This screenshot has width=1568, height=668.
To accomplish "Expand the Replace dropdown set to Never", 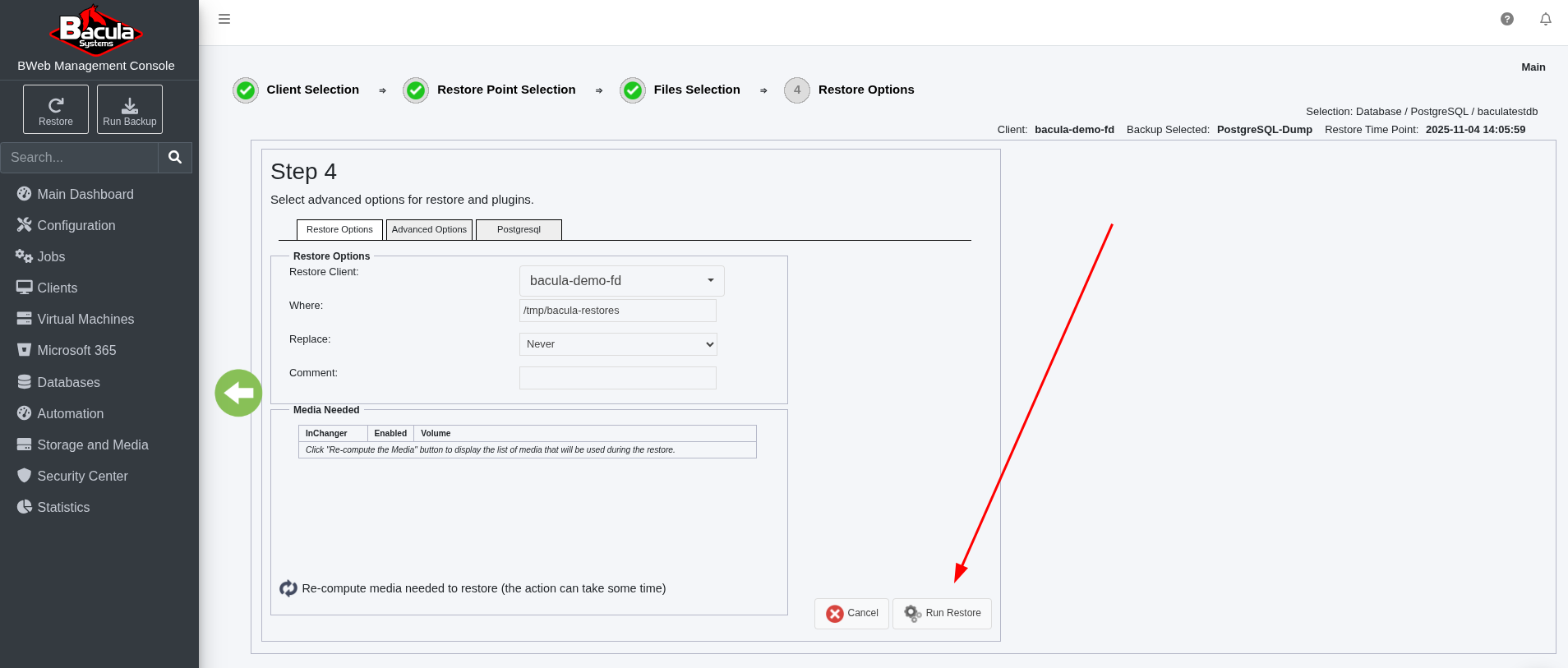I will 618,344.
